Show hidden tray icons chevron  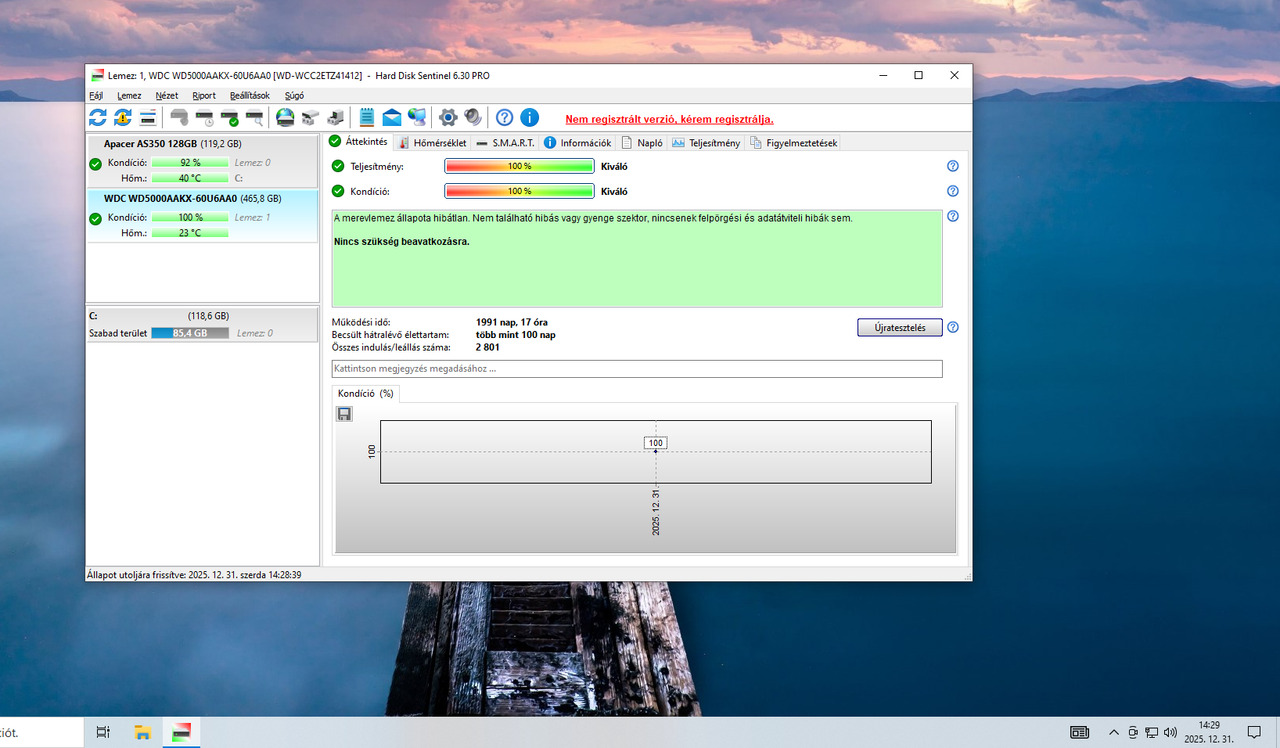pos(1114,732)
